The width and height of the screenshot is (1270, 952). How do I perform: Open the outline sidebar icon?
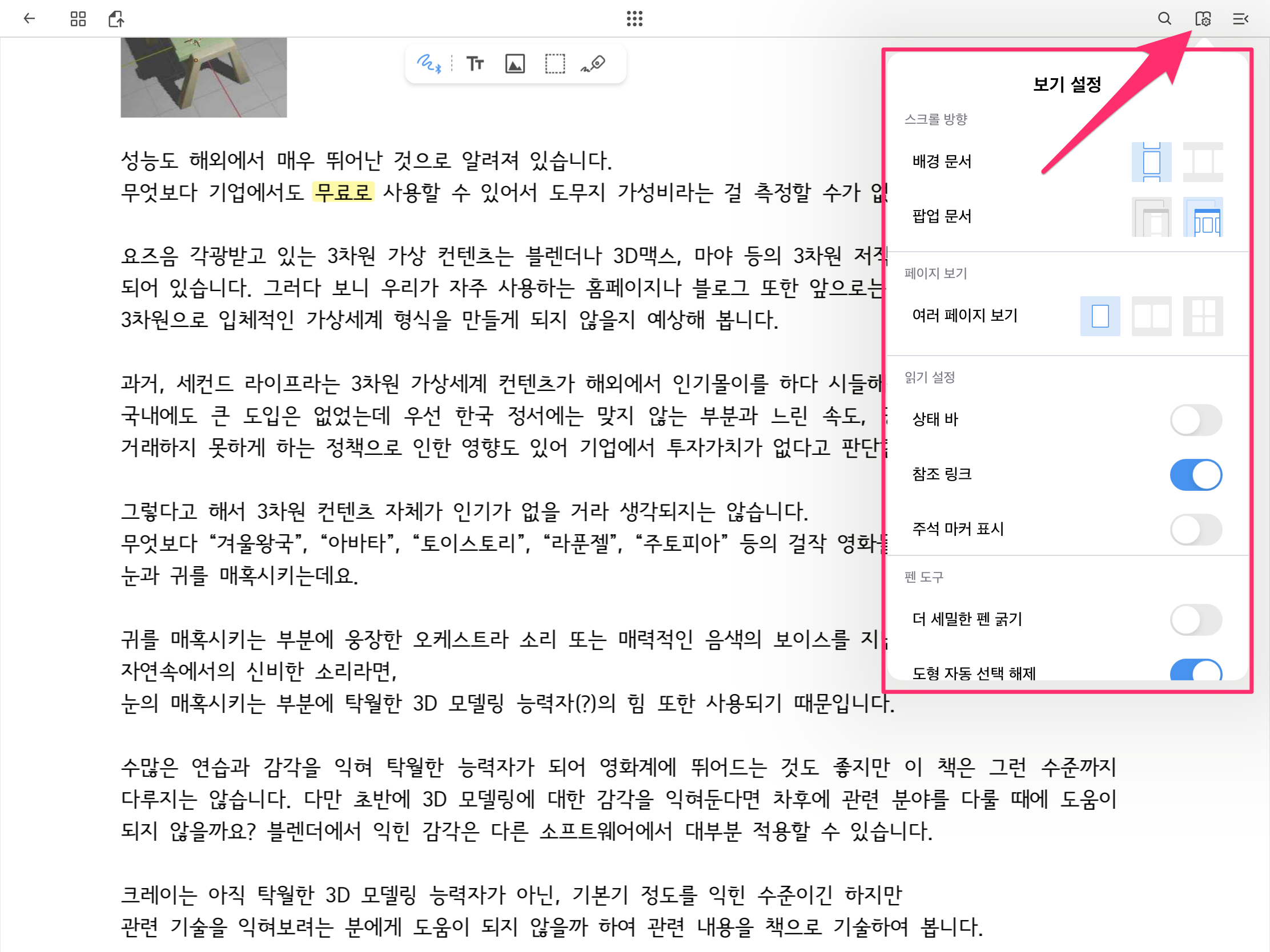click(x=1240, y=19)
